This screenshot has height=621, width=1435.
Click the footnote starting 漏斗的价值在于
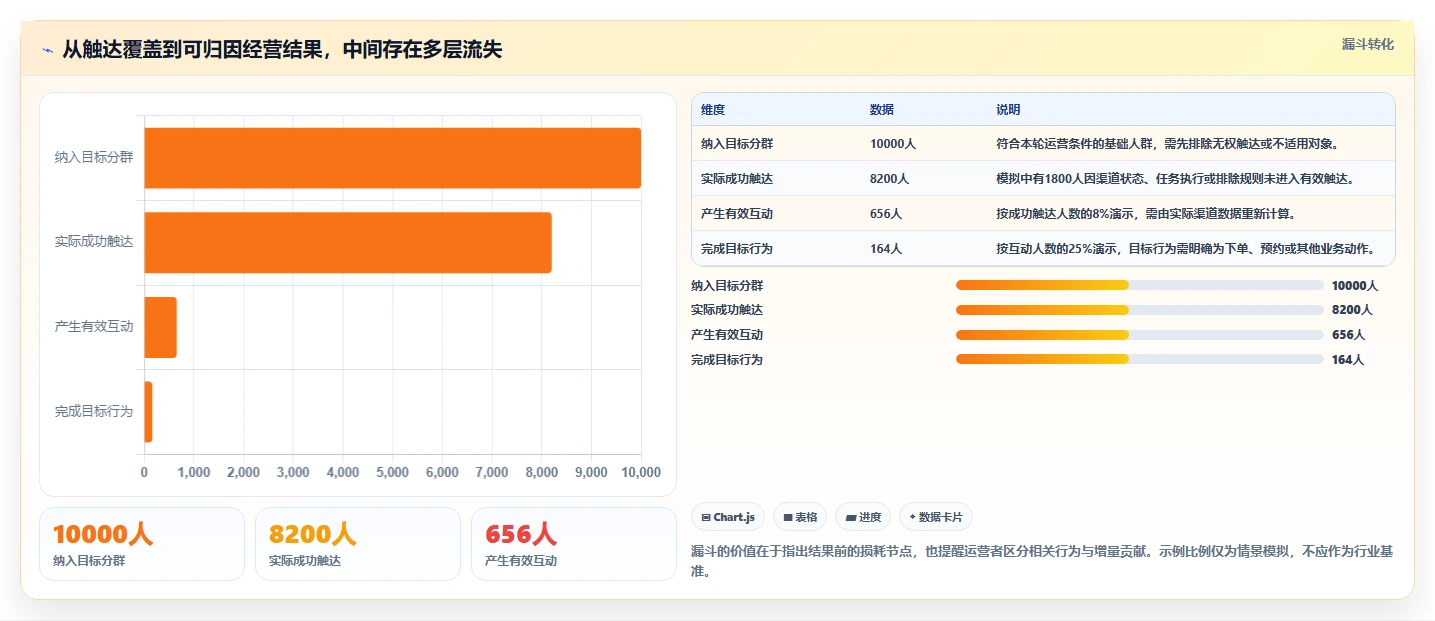(1040, 561)
